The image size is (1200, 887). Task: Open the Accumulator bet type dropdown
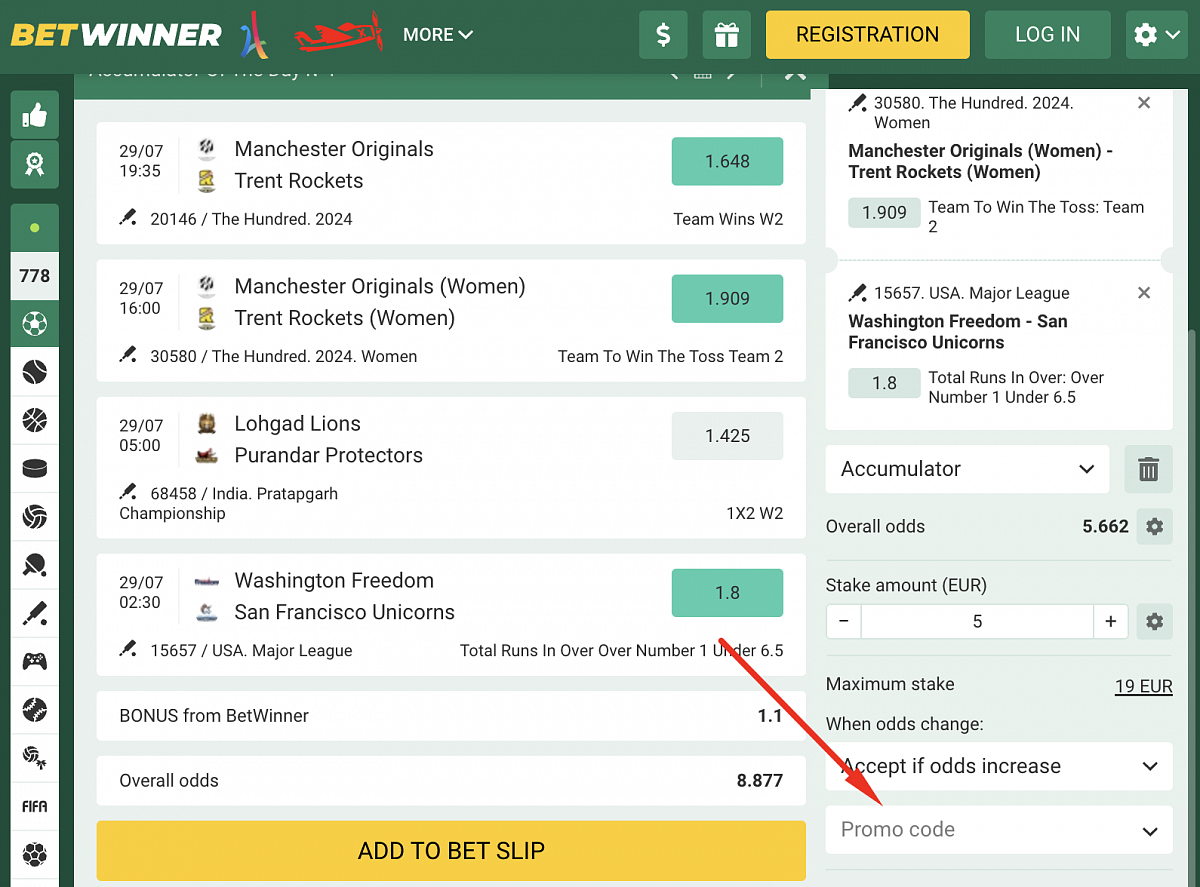coord(967,469)
